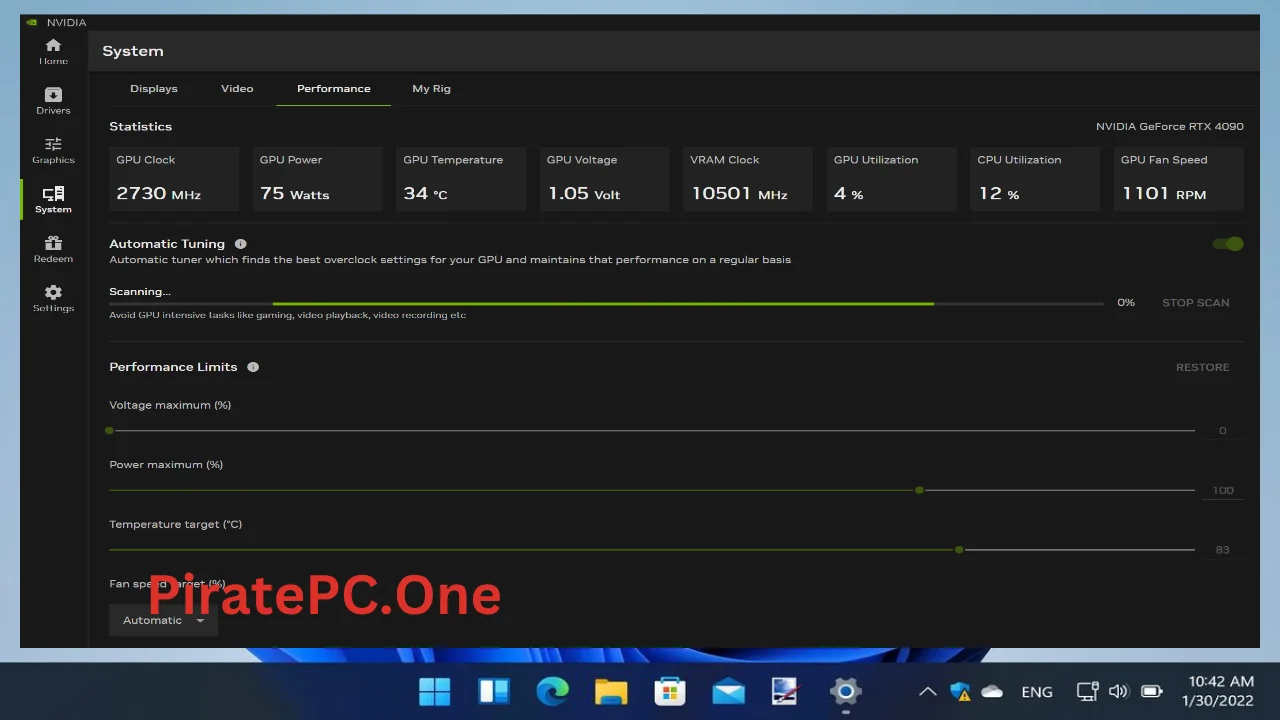Open the Redeem gift section
The image size is (1280, 720).
53,249
